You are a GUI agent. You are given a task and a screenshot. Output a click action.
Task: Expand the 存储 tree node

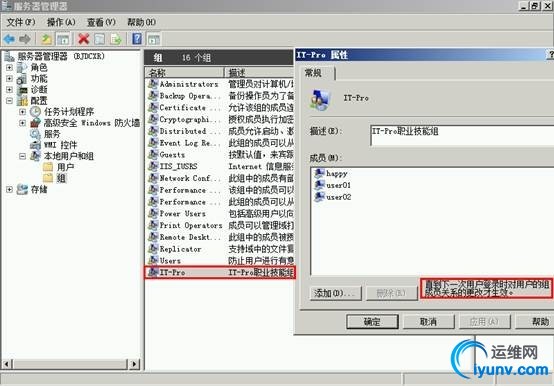click(10, 189)
